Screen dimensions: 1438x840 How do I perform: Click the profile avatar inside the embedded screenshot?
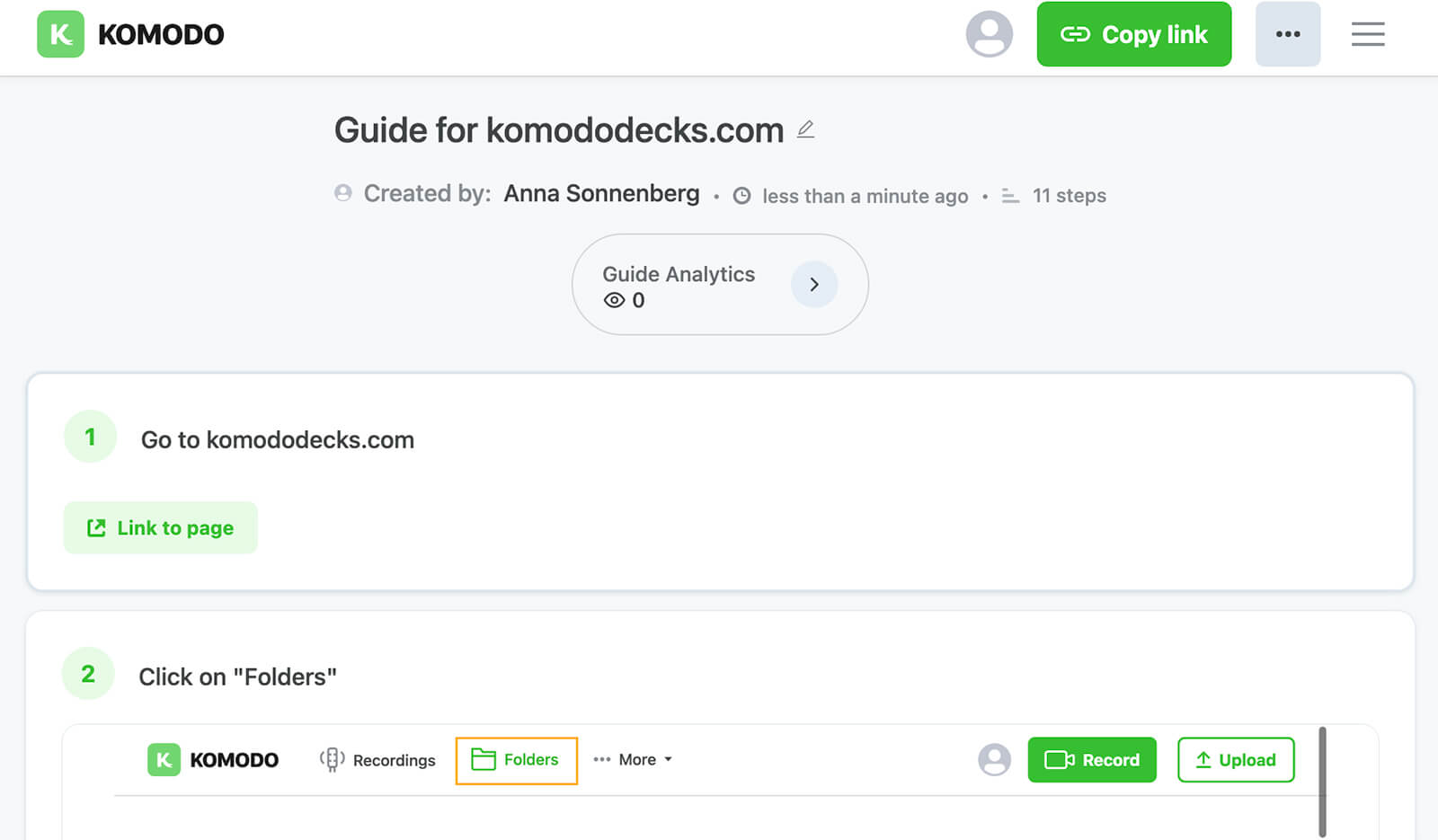click(994, 760)
